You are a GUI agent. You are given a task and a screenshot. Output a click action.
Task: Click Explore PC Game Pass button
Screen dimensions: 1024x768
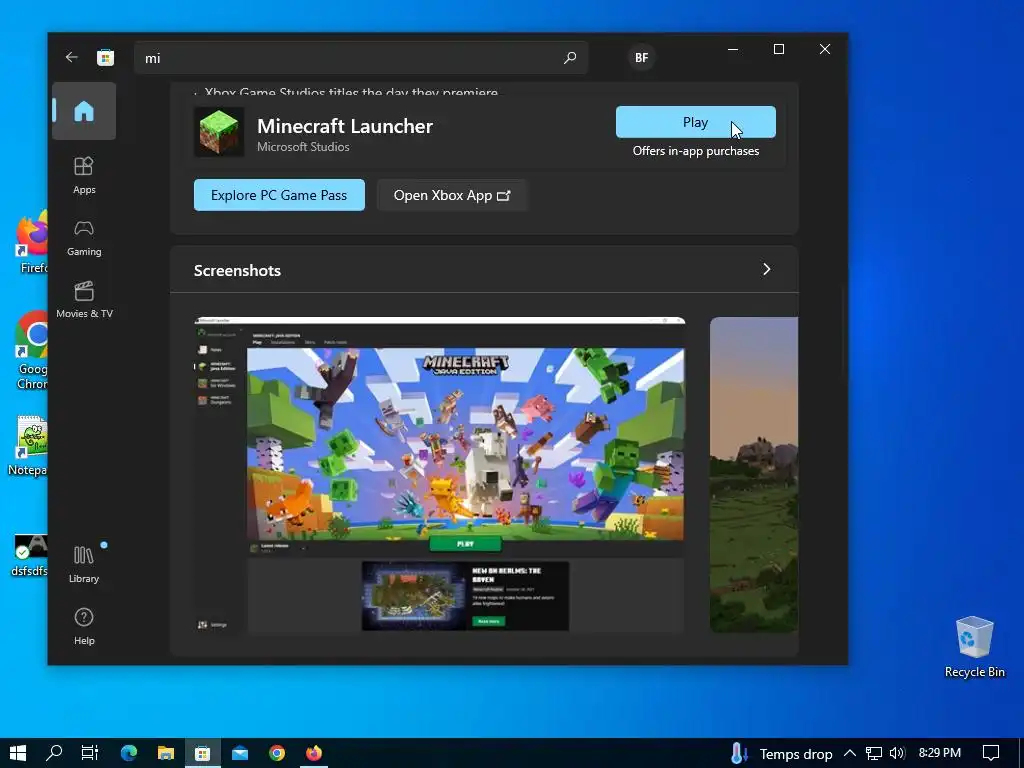(x=279, y=195)
